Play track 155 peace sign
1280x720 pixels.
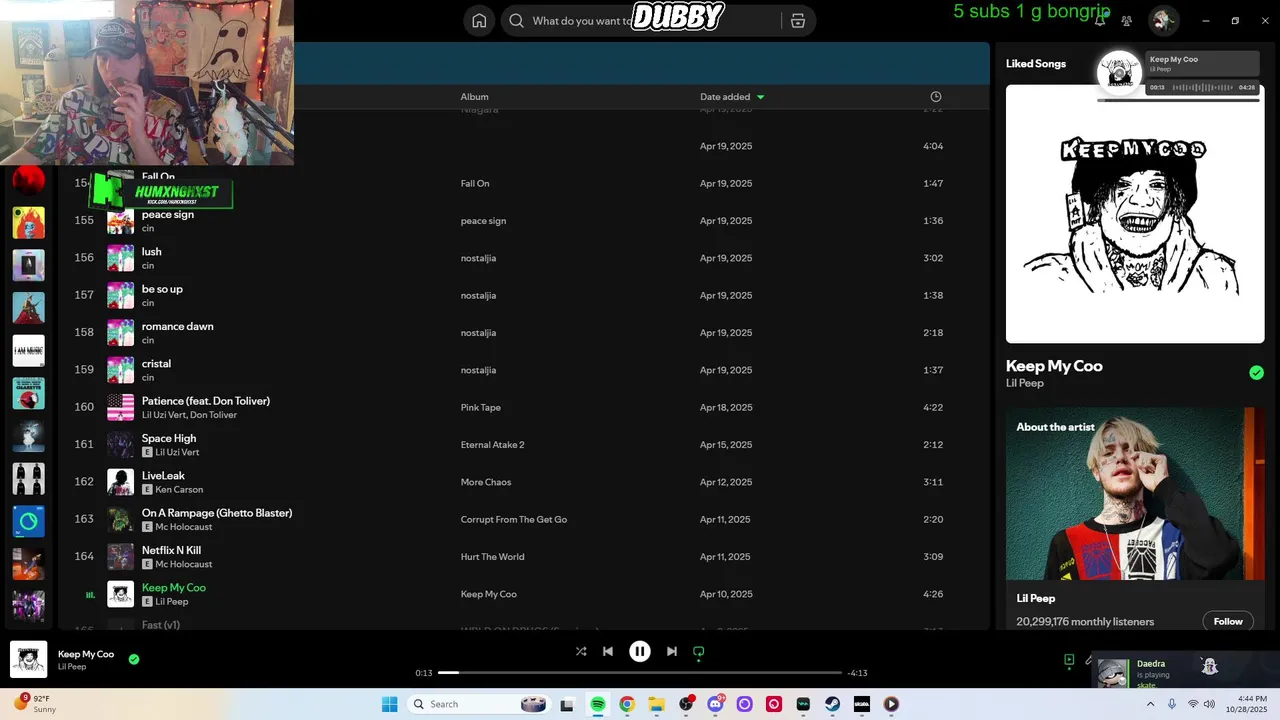click(x=168, y=215)
